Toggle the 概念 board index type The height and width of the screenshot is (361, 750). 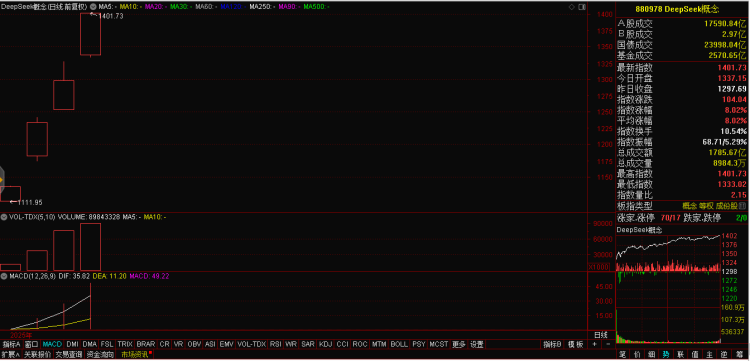click(x=690, y=206)
